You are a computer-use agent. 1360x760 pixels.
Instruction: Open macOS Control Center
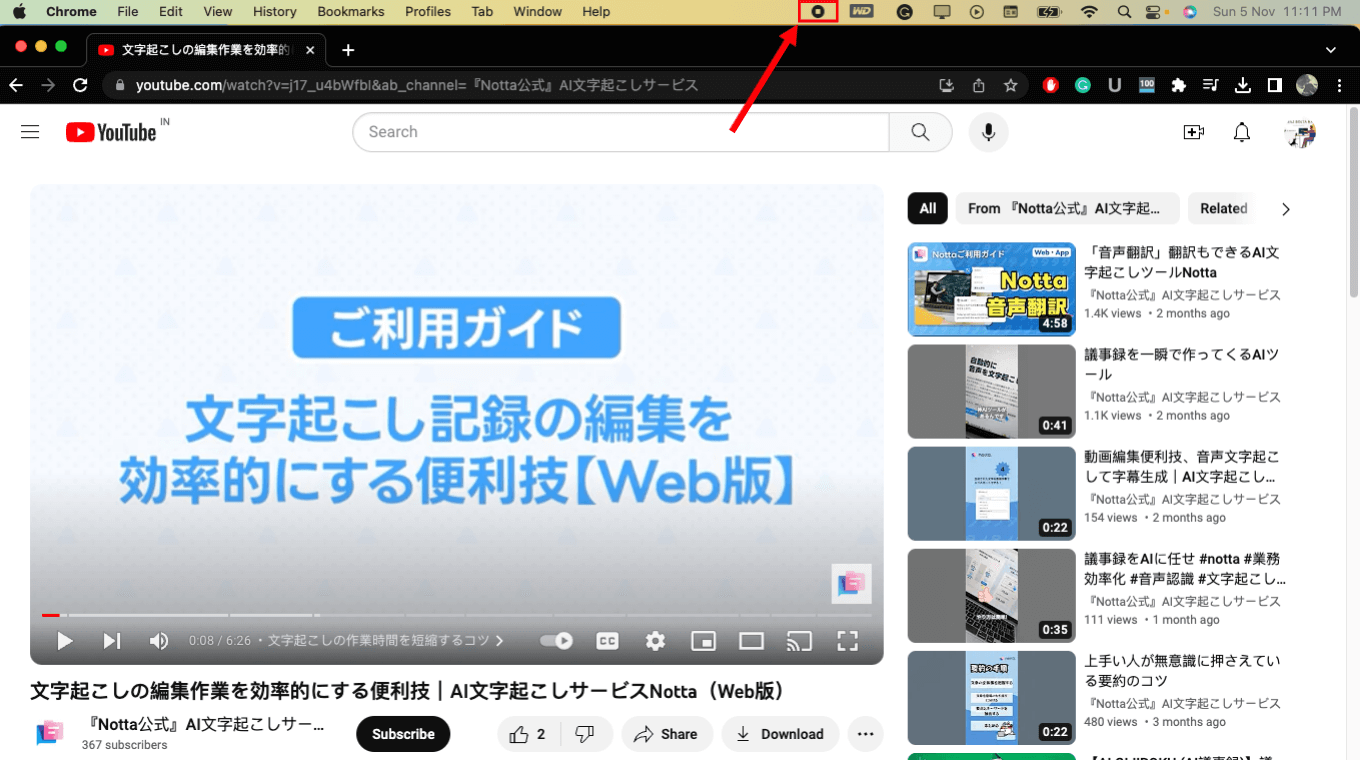point(1155,12)
